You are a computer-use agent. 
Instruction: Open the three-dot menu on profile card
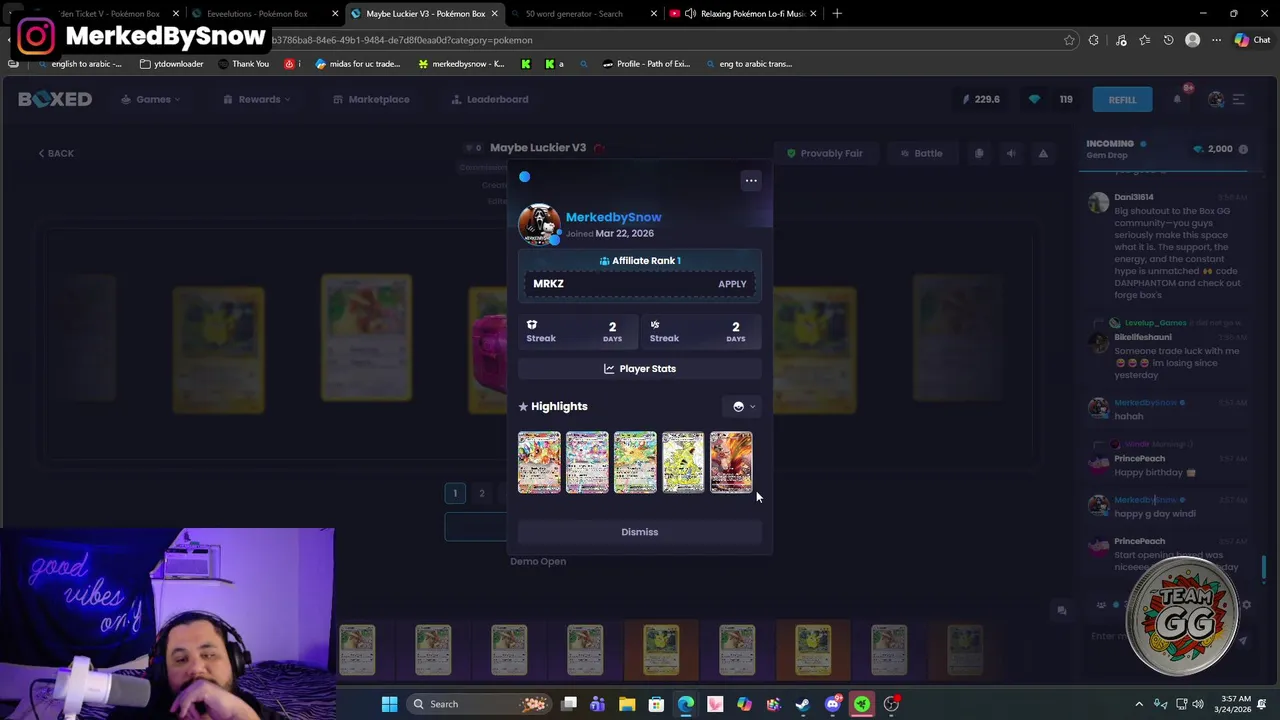[x=751, y=180]
